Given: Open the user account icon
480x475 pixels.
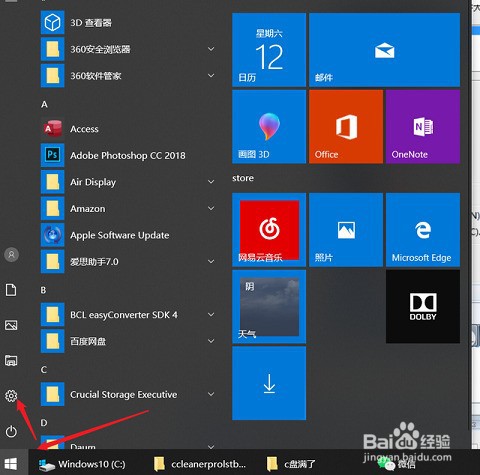Looking at the screenshot, I should coord(11,255).
